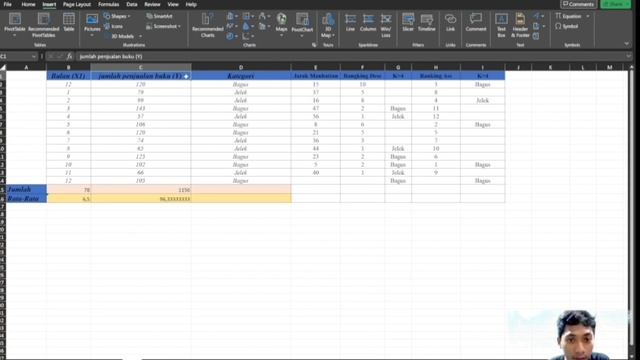The width and height of the screenshot is (640, 360).
Task: Select the Rata-Rata label cell
Action: pos(26,198)
